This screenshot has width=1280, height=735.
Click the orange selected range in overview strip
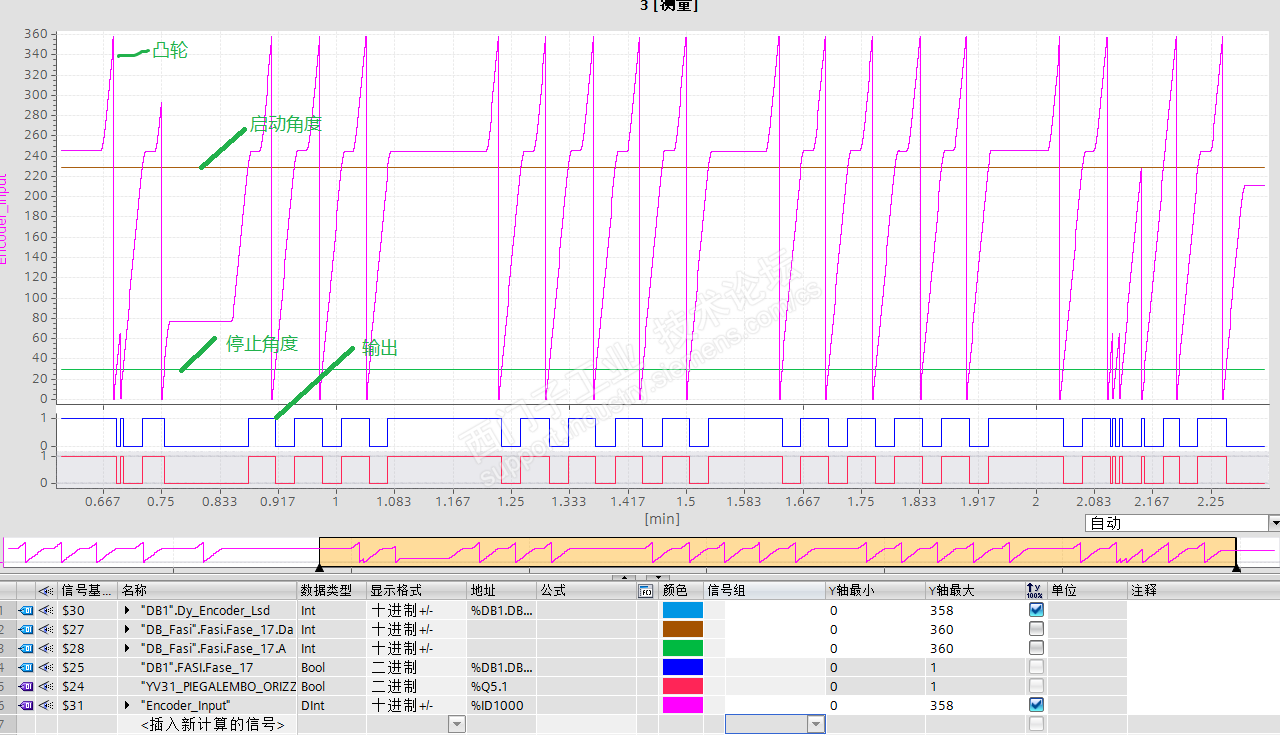(x=777, y=551)
